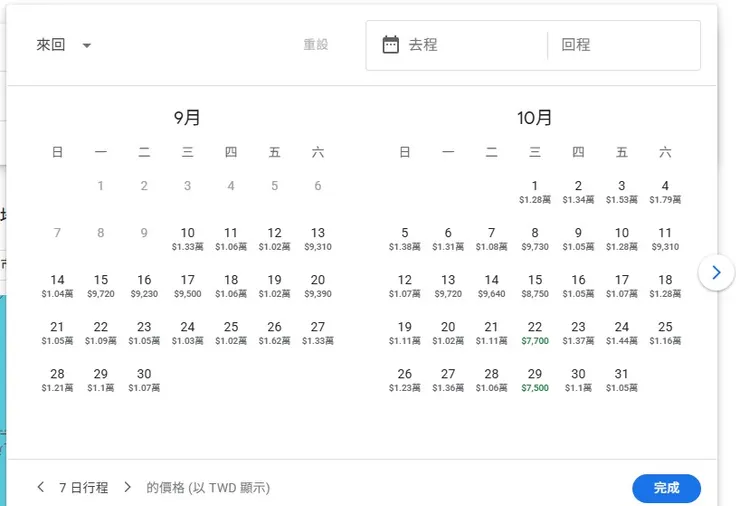The width and height of the screenshot is (740, 506).
Task: Select September 30 date cell
Action: click(144, 379)
